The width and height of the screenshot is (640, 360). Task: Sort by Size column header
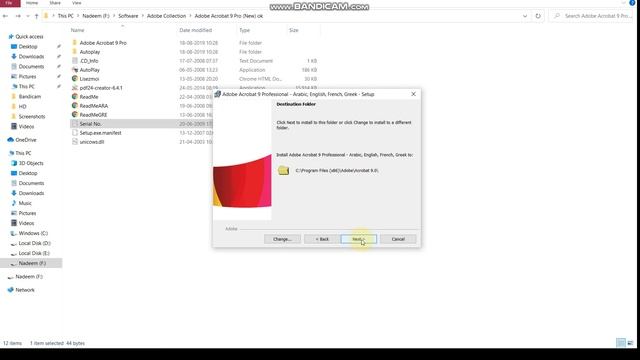pyautogui.click(x=294, y=30)
